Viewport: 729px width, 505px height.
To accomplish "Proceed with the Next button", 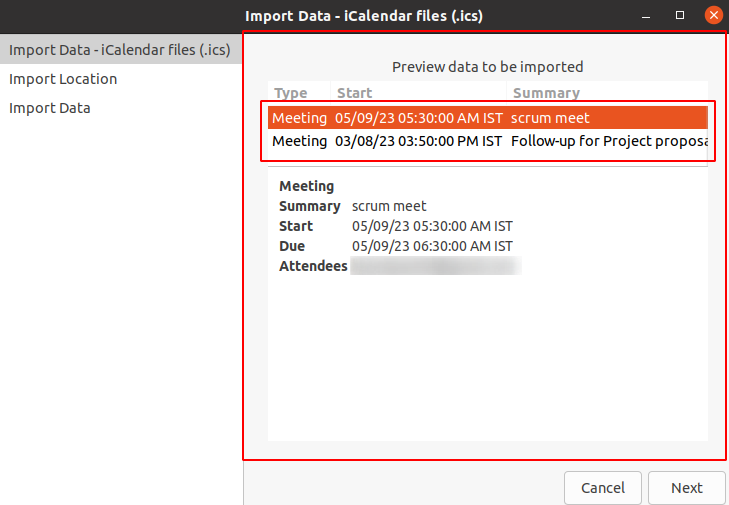I will pyautogui.click(x=686, y=488).
